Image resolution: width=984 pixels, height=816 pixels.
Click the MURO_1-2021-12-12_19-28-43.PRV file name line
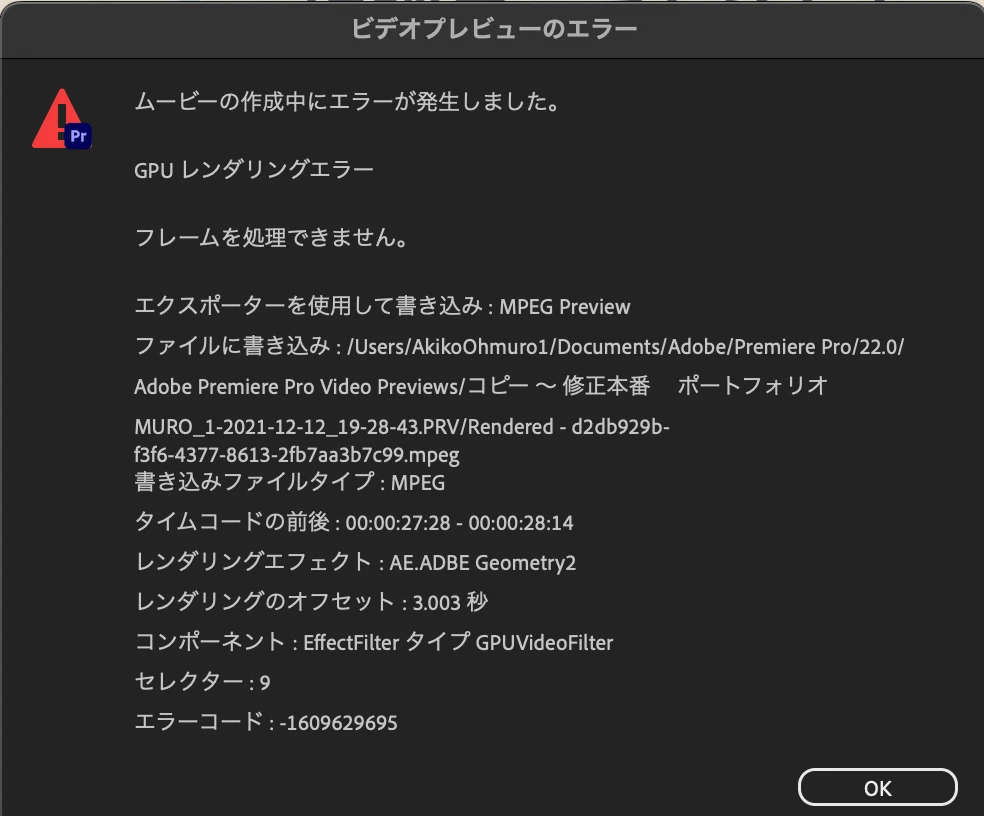coord(402,427)
